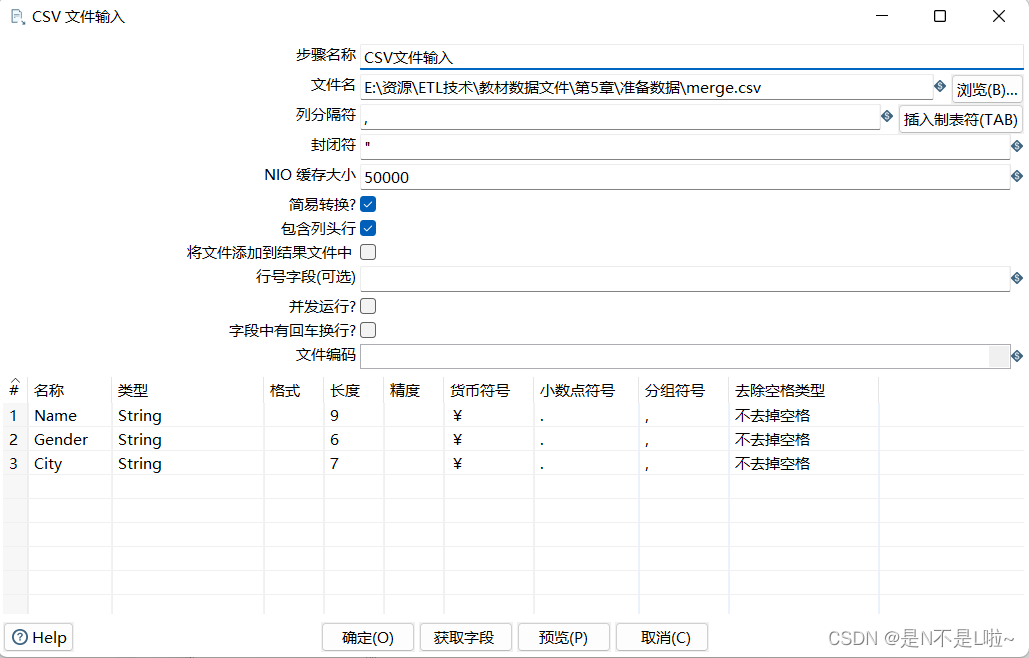Click variable icon for NIO 缓存大小 field
1029x658 pixels.
[1018, 177]
